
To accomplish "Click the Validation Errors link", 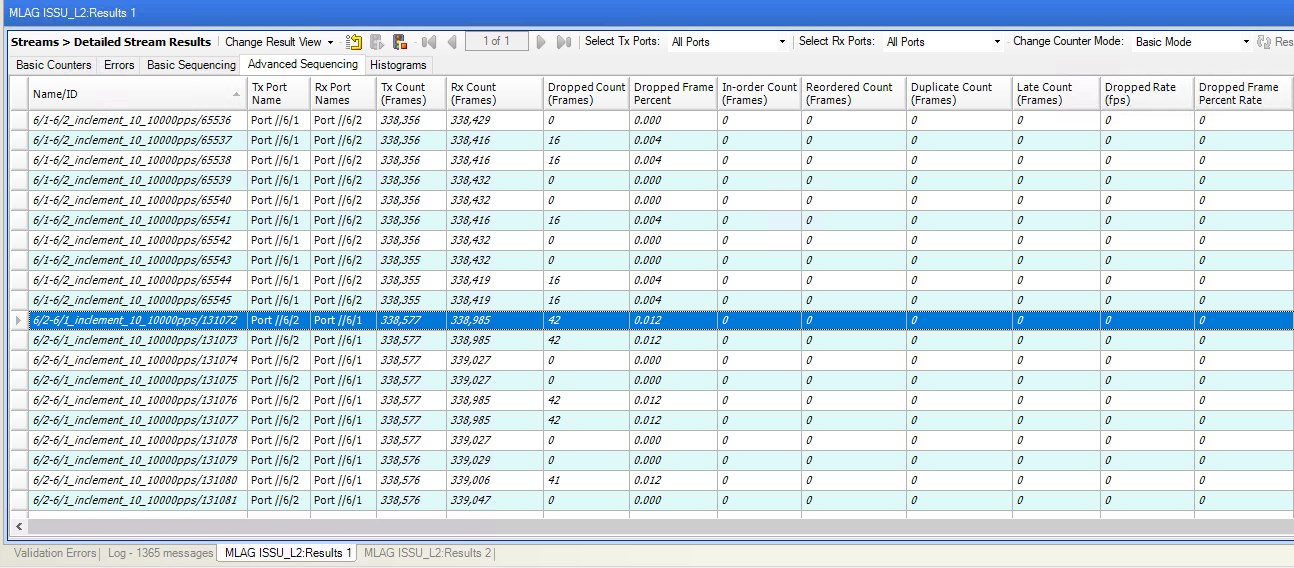I will pyautogui.click(x=55, y=553).
